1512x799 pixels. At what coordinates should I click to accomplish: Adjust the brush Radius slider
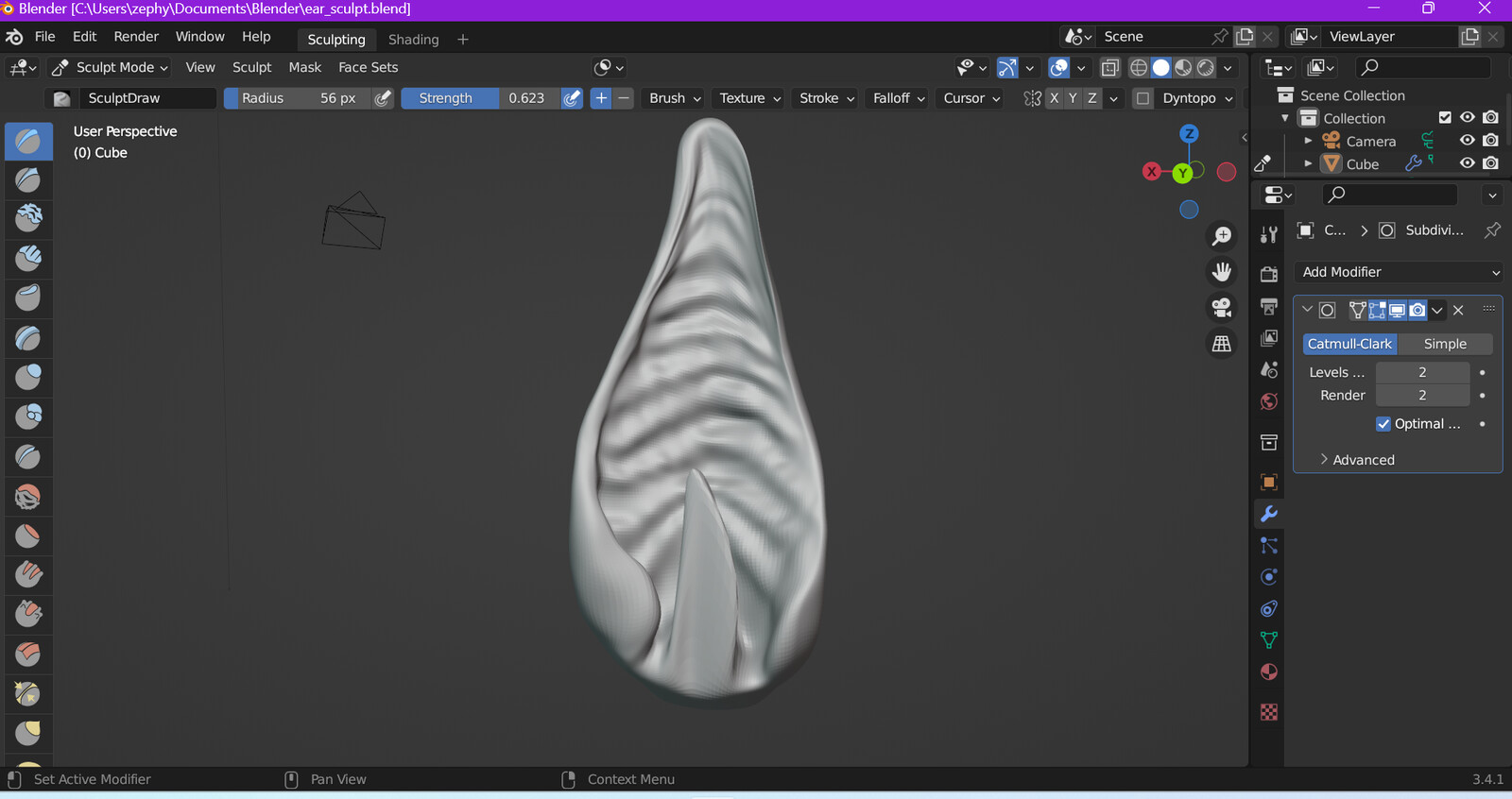tap(298, 98)
